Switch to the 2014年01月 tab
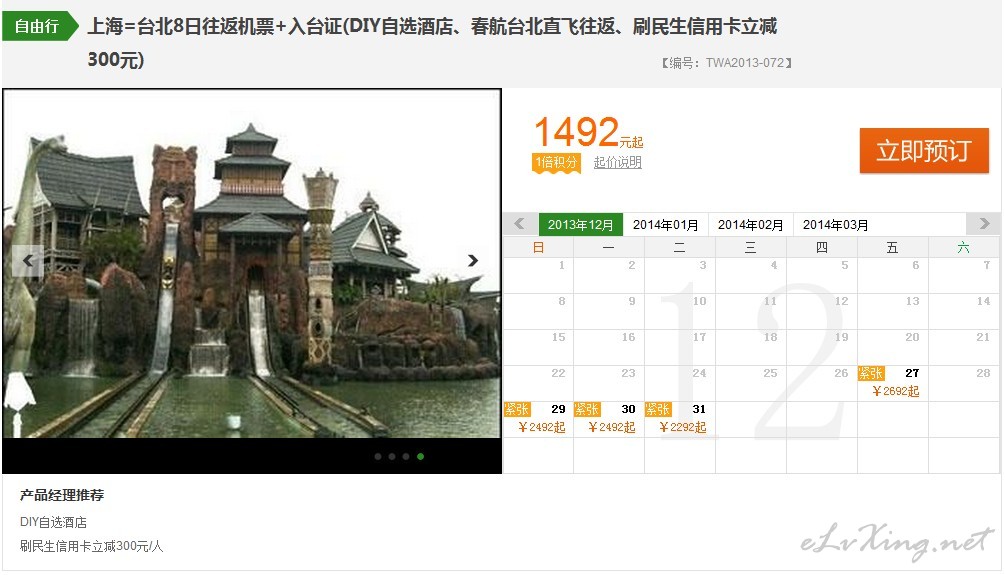 [x=665, y=224]
